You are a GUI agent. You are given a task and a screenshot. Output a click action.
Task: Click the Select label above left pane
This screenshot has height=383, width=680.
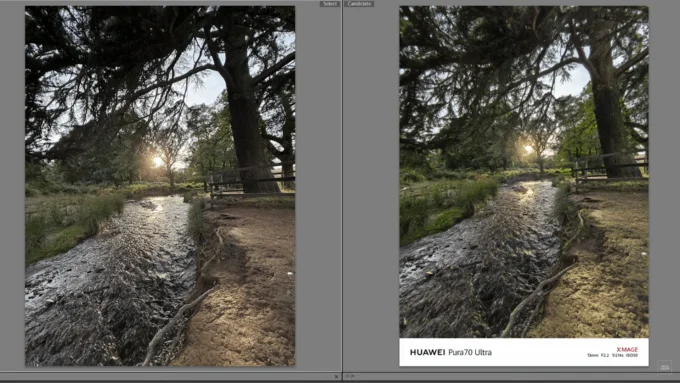coord(330,3)
